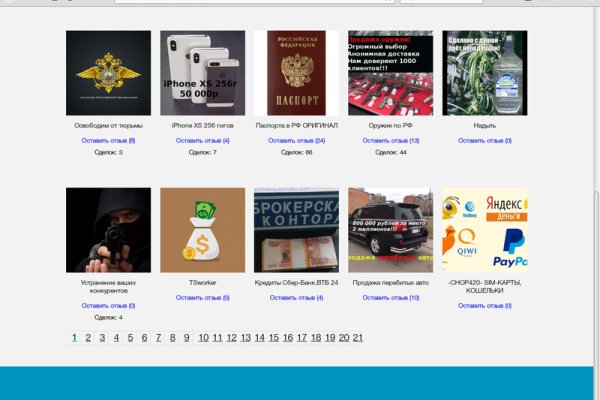Go to page 14 in pagination
Viewport: 600px width, 400px height.
[260, 338]
